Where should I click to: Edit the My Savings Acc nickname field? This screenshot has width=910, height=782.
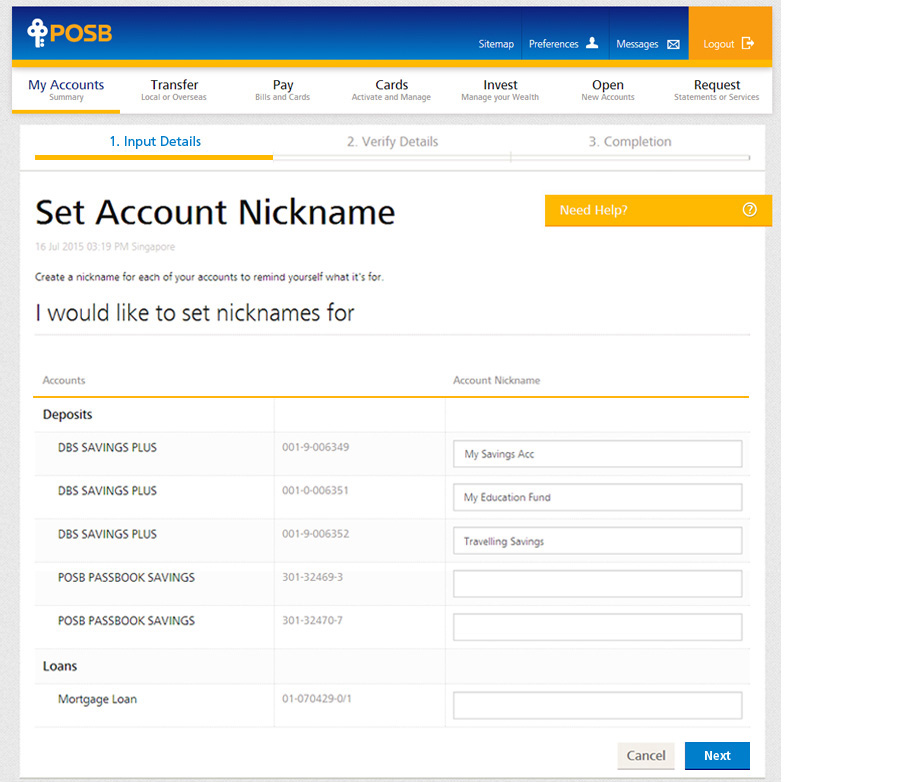point(597,454)
